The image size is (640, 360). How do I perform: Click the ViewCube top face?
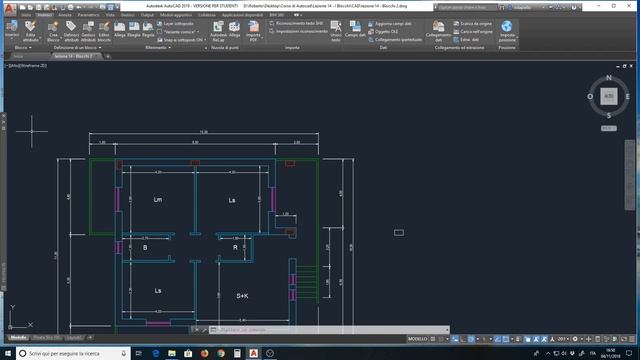point(609,96)
